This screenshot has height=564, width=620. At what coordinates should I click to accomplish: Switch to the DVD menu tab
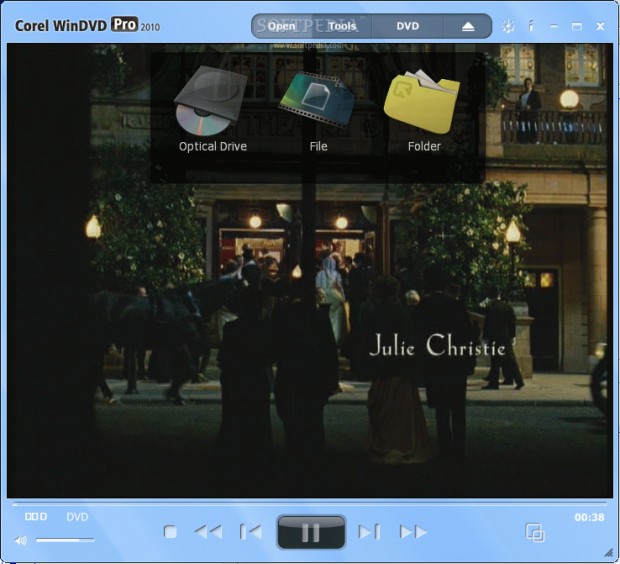click(407, 26)
